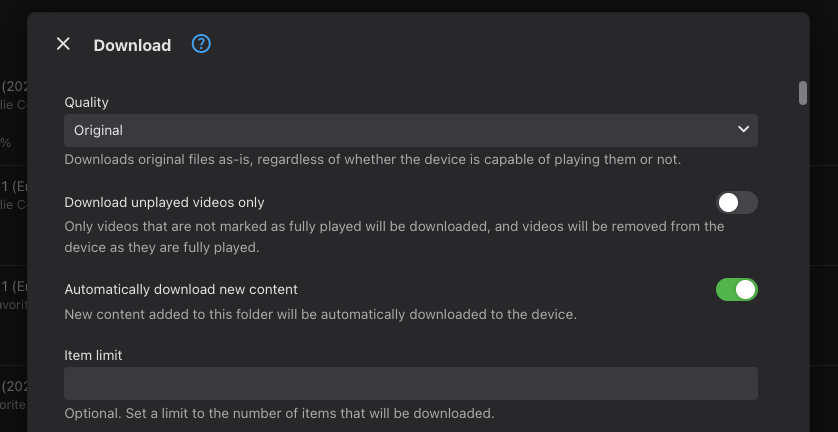
Task: Click the Download dialog title text
Action: coord(132,45)
